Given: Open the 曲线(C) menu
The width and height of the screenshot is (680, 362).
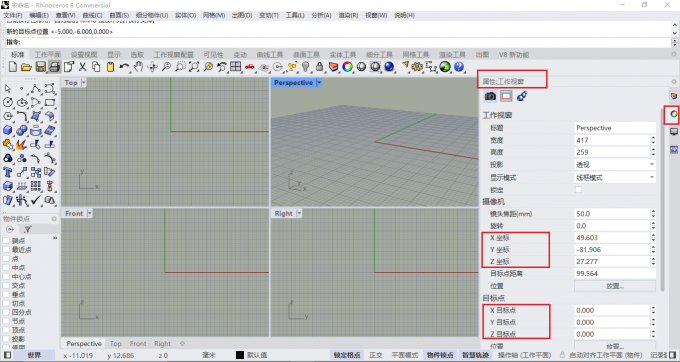Looking at the screenshot, I should (92, 15).
